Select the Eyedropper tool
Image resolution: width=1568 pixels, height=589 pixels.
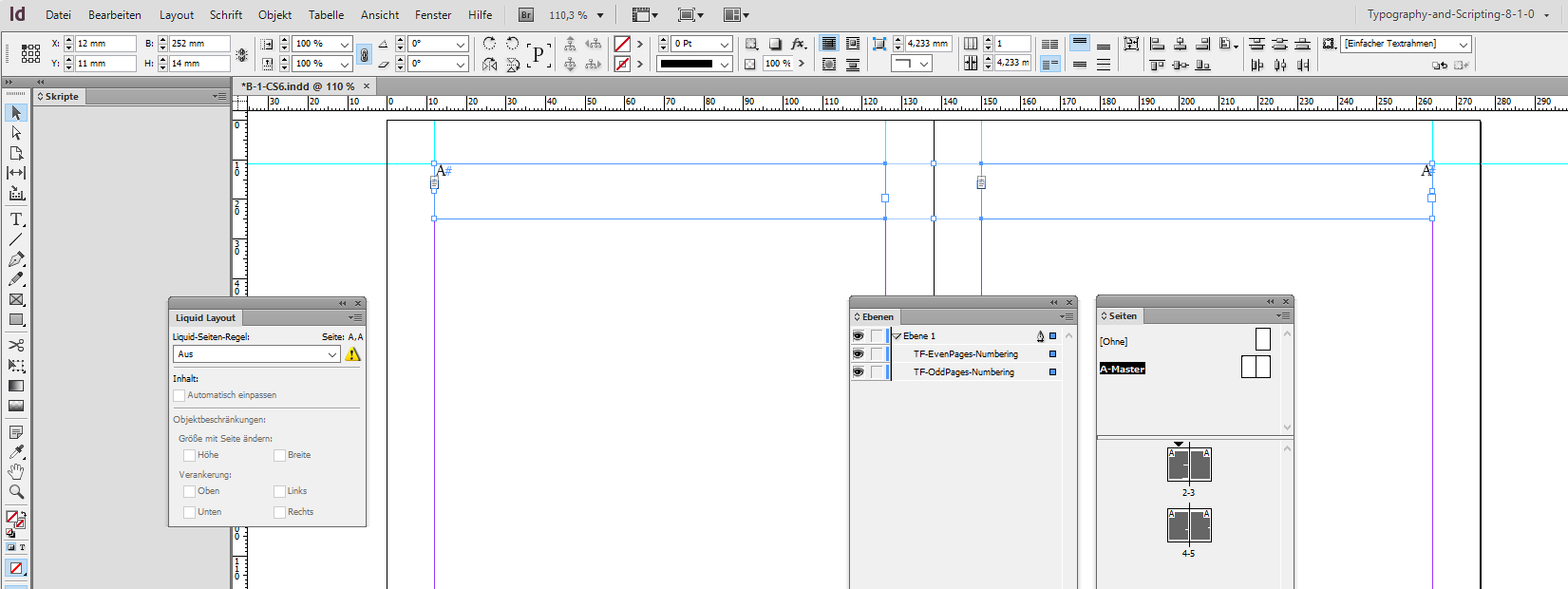(16, 452)
